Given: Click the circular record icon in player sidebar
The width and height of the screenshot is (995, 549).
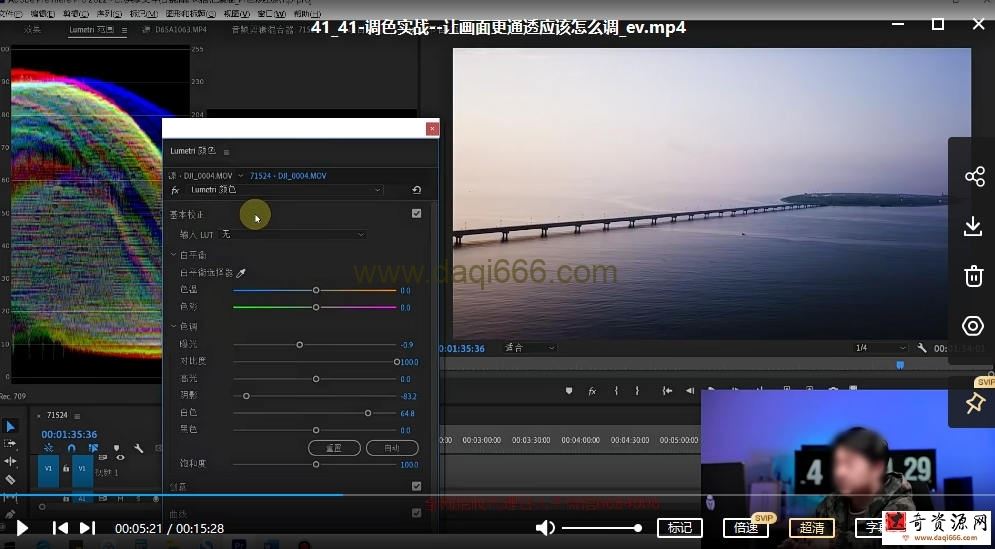Looking at the screenshot, I should (x=973, y=326).
